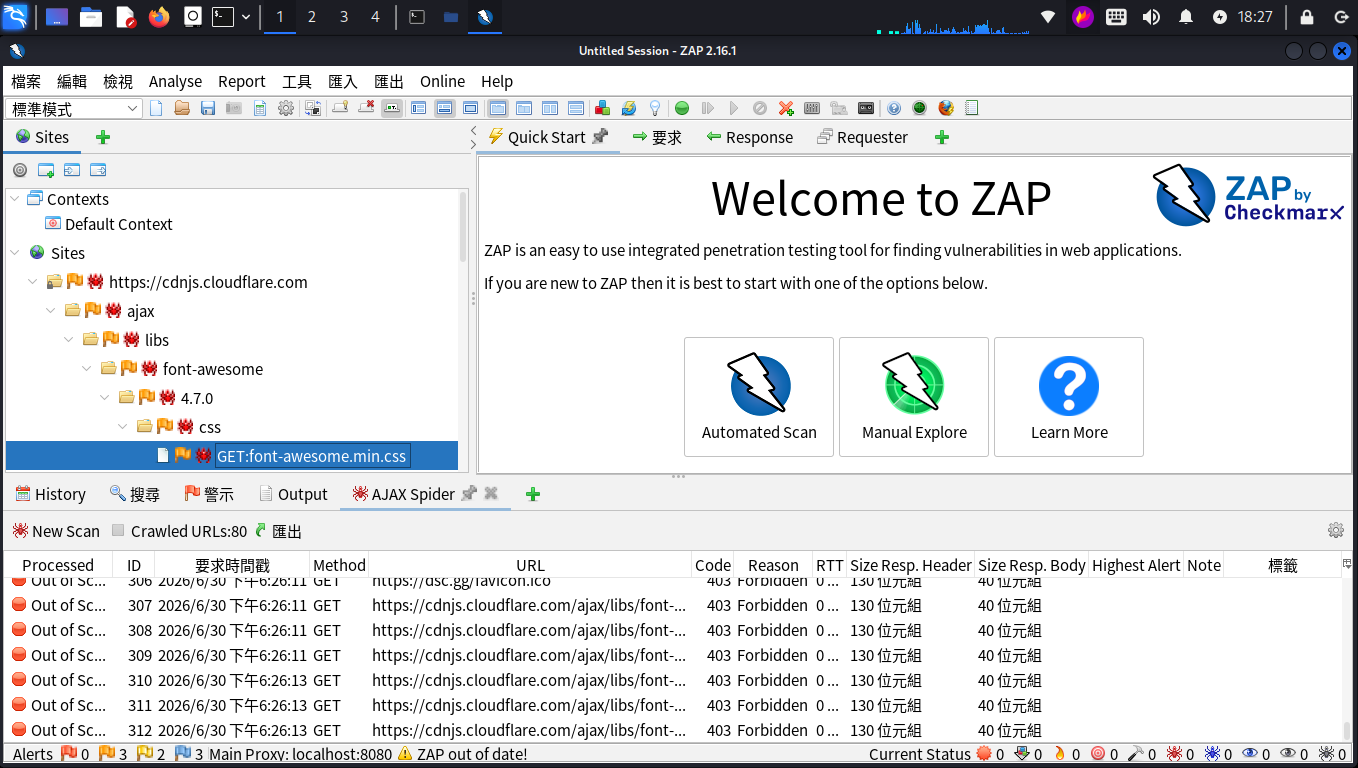Image resolution: width=1358 pixels, height=768 pixels.
Task: Click the 匯出 export button in AJAX Spider
Action: coord(278,531)
